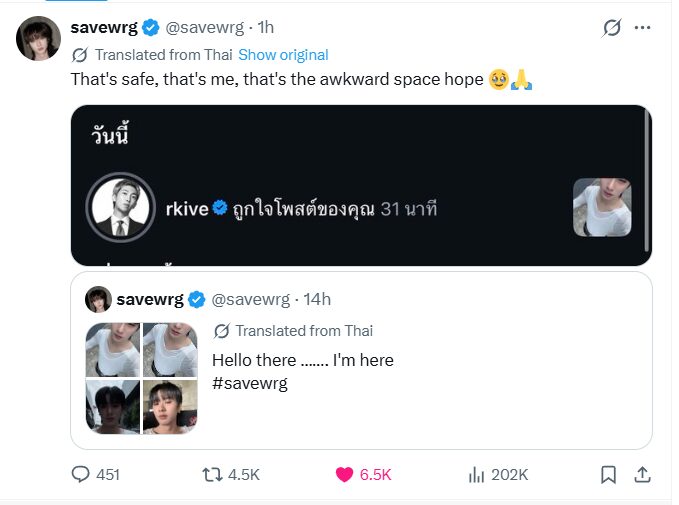
Task: Open the three-dot more options menu
Action: point(643,27)
